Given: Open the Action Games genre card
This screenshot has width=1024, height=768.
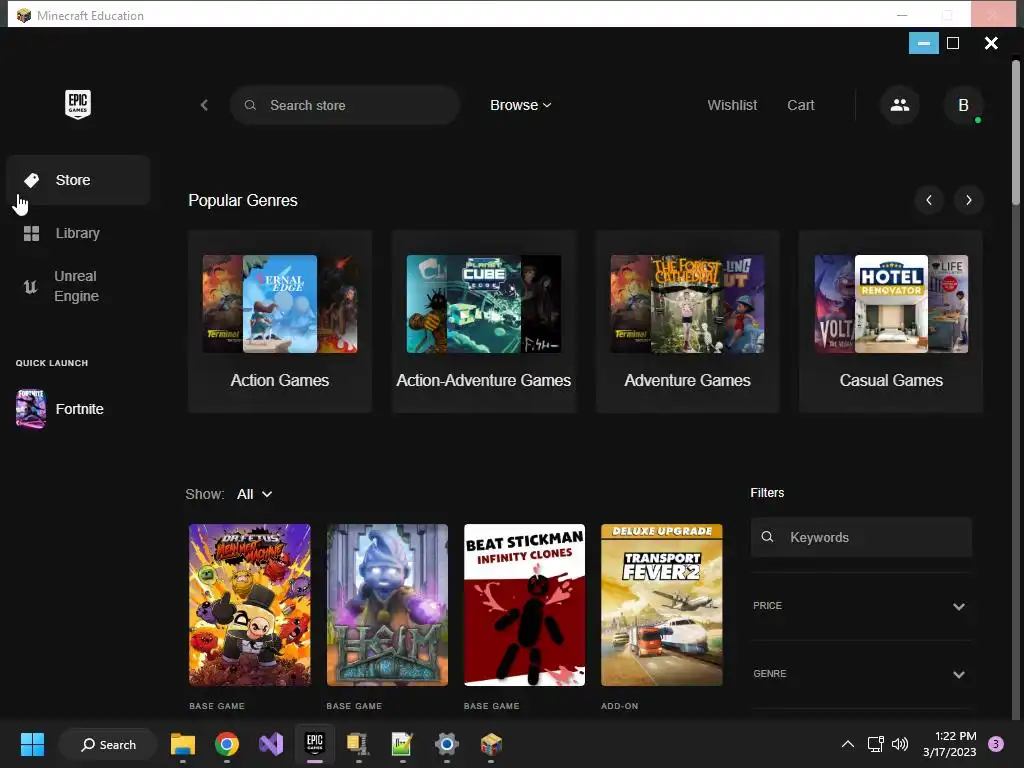Looking at the screenshot, I should click(280, 321).
